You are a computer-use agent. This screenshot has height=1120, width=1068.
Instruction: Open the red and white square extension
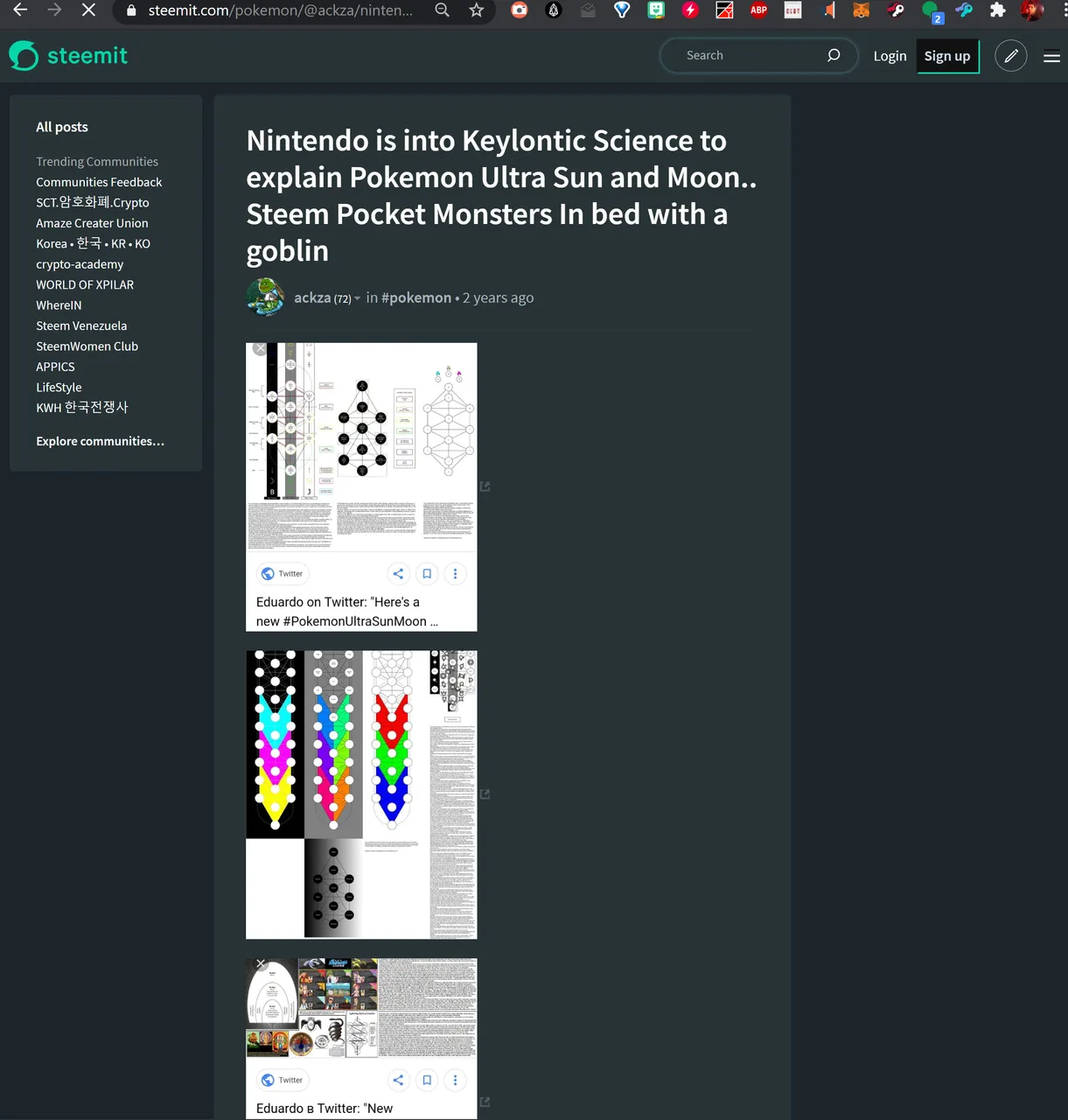coord(724,10)
